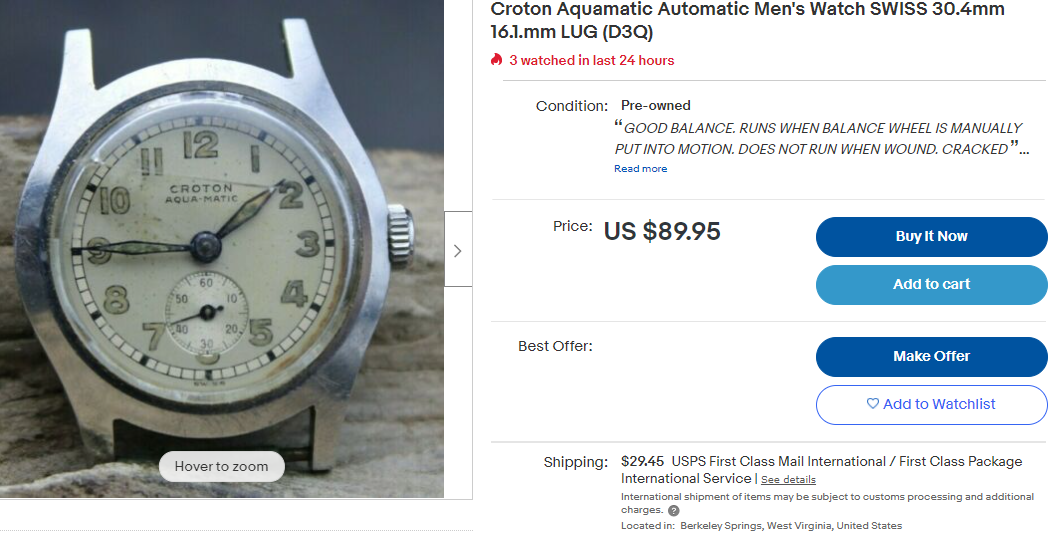Image resolution: width=1054 pixels, height=536 pixels.
Task: Select the US $89.95 price text
Action: coord(662,231)
